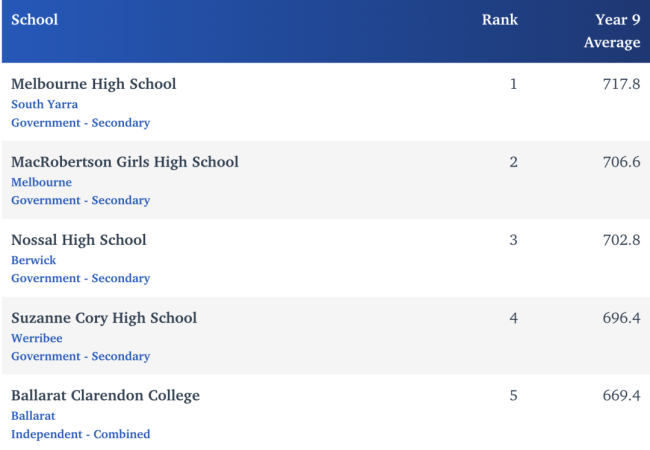Select the Independent - Combined sector link

click(x=80, y=434)
